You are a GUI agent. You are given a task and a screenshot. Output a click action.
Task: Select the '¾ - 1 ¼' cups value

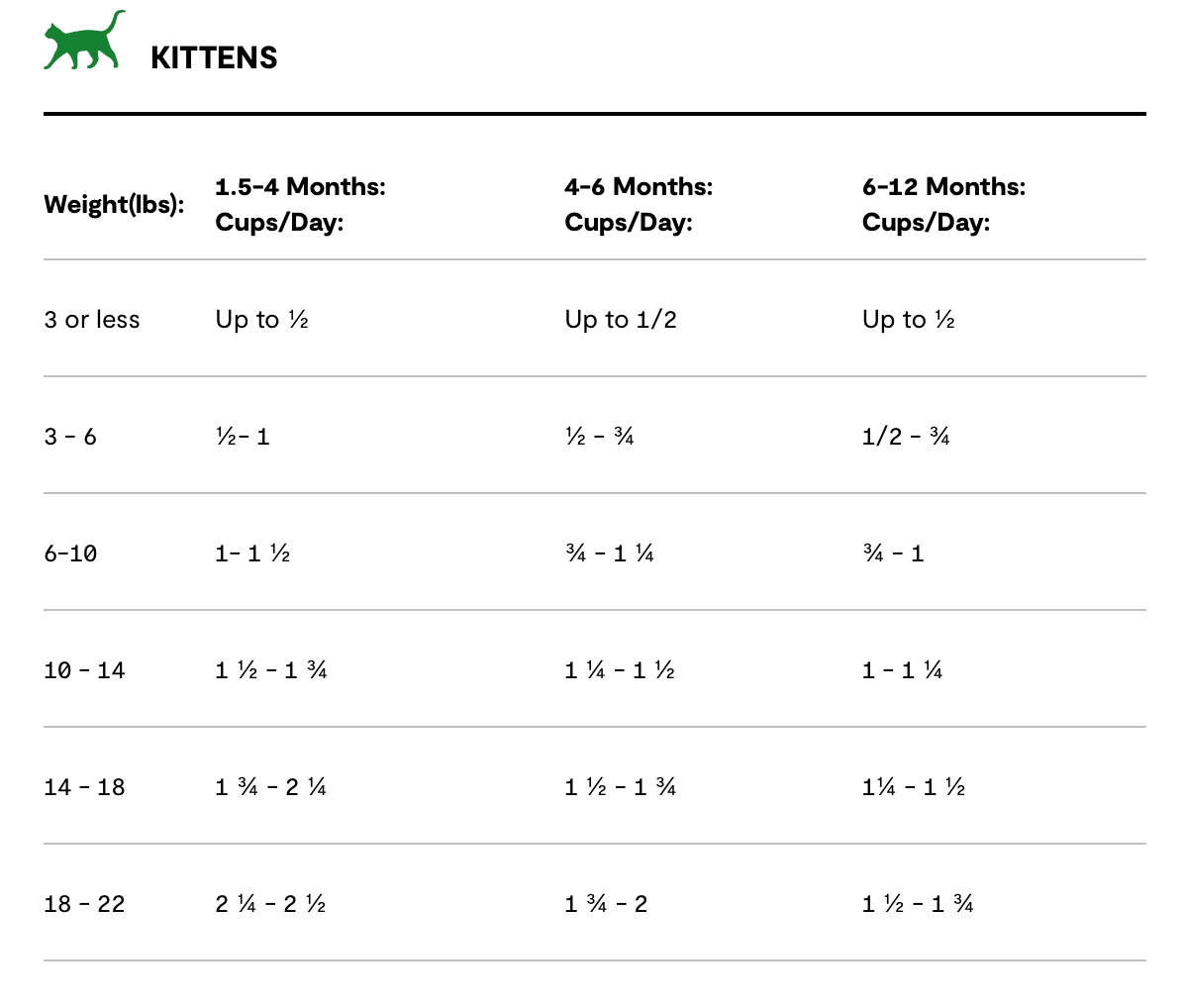pos(609,554)
